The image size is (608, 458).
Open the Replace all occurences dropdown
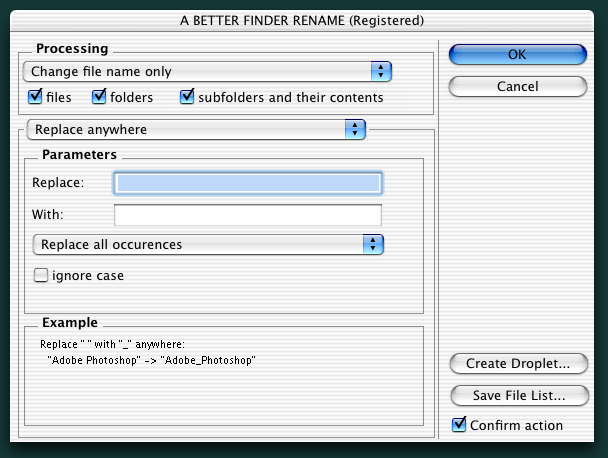(208, 244)
